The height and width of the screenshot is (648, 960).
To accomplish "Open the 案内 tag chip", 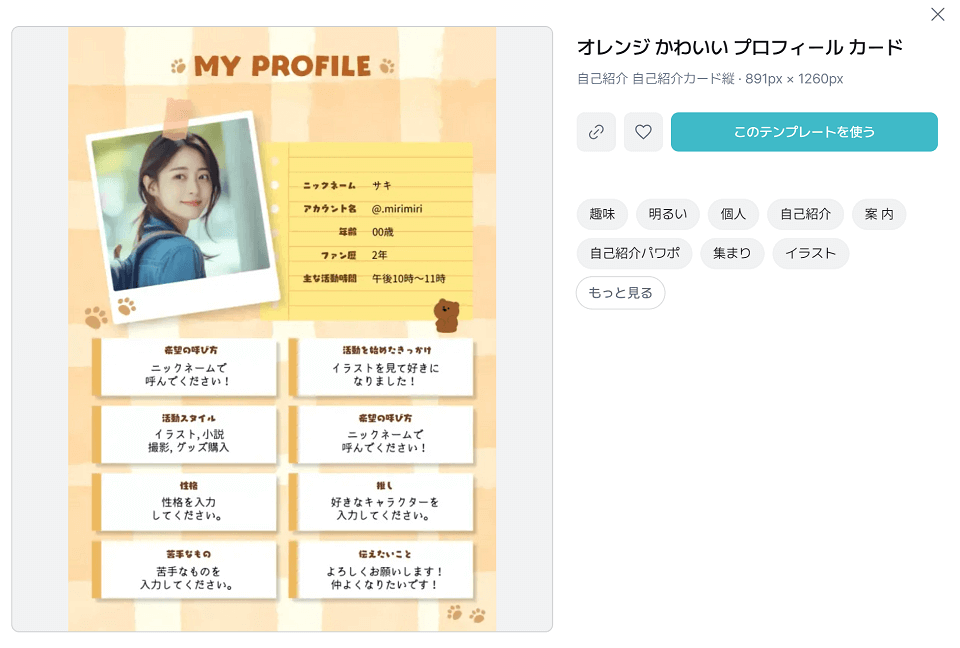I will [x=879, y=214].
